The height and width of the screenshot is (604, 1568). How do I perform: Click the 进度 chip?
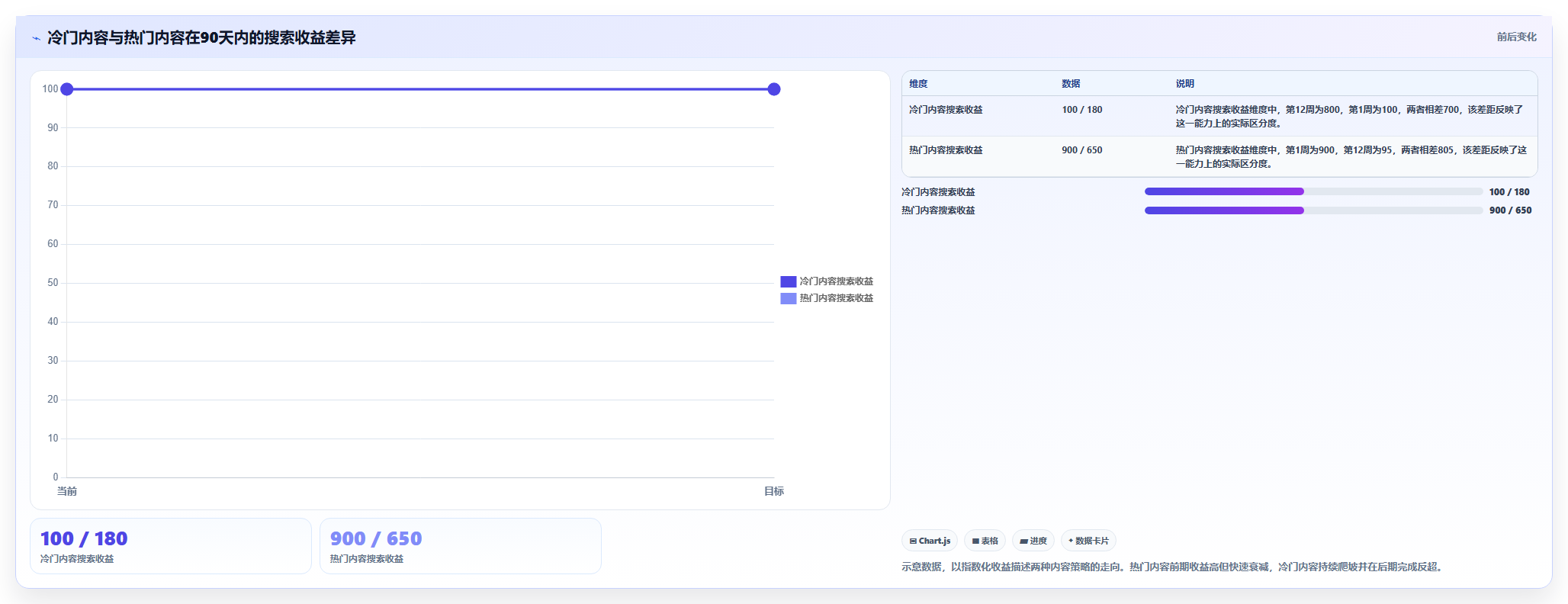click(1033, 541)
